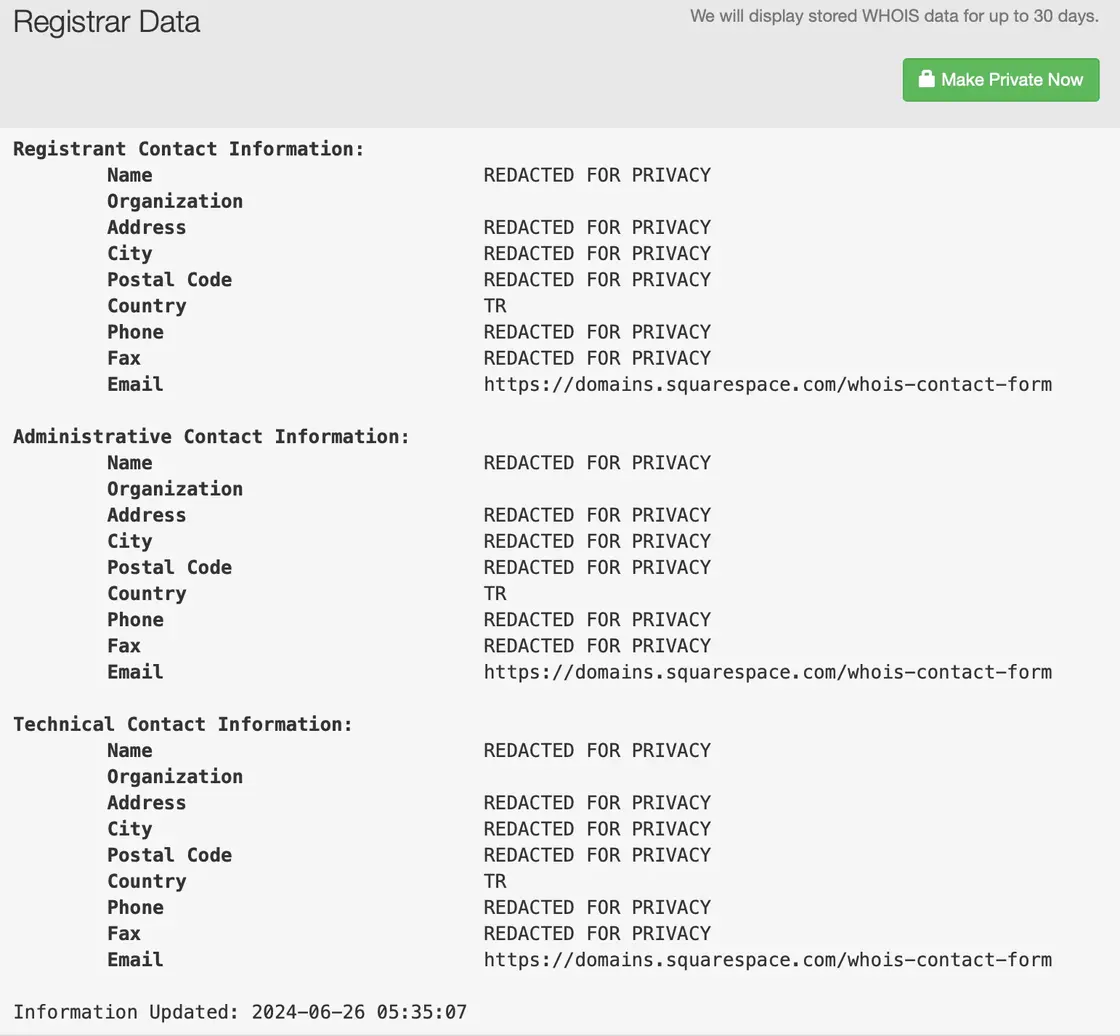Click the Technical Organization label

click(175, 777)
